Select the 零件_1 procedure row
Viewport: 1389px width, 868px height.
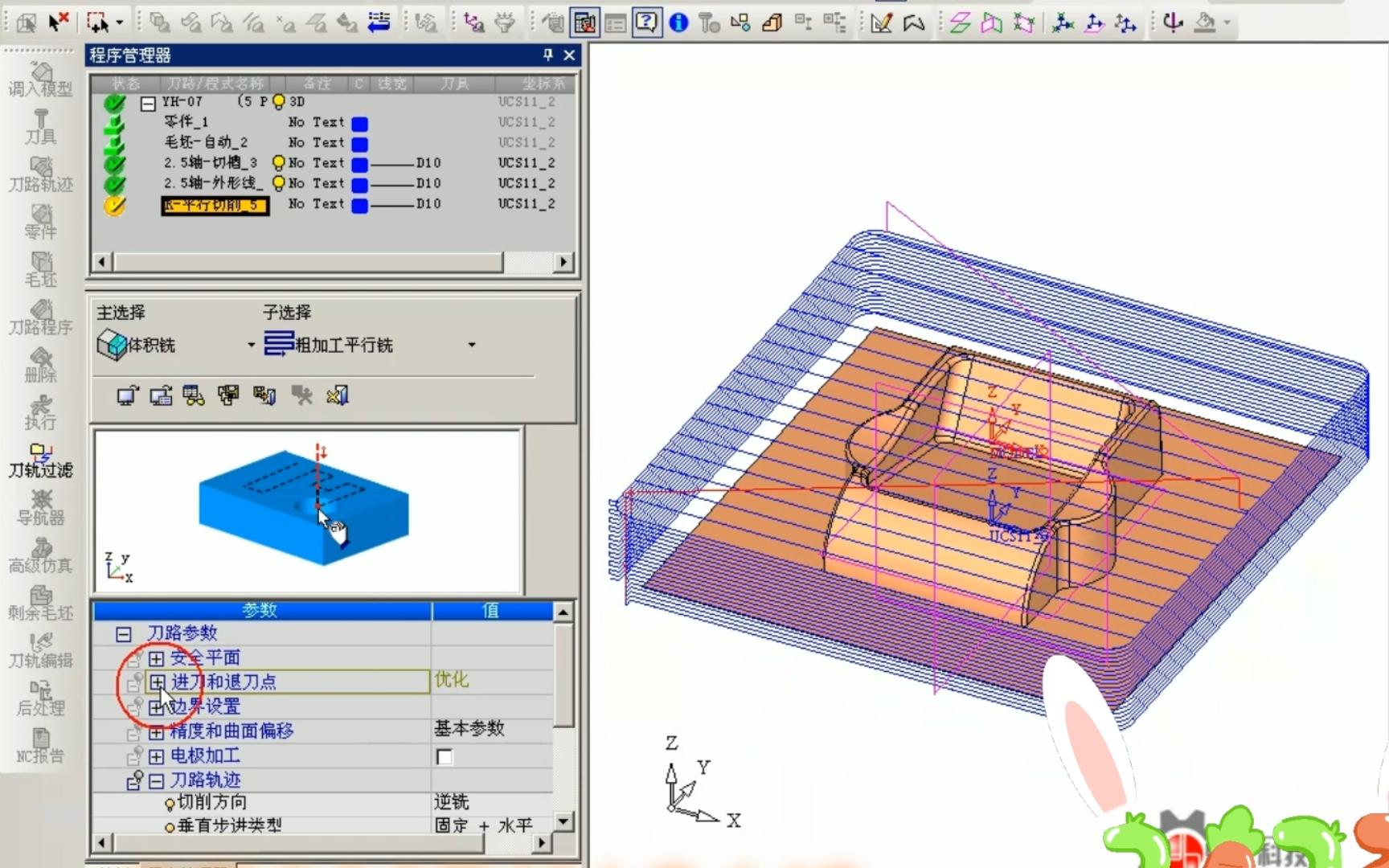pos(186,122)
